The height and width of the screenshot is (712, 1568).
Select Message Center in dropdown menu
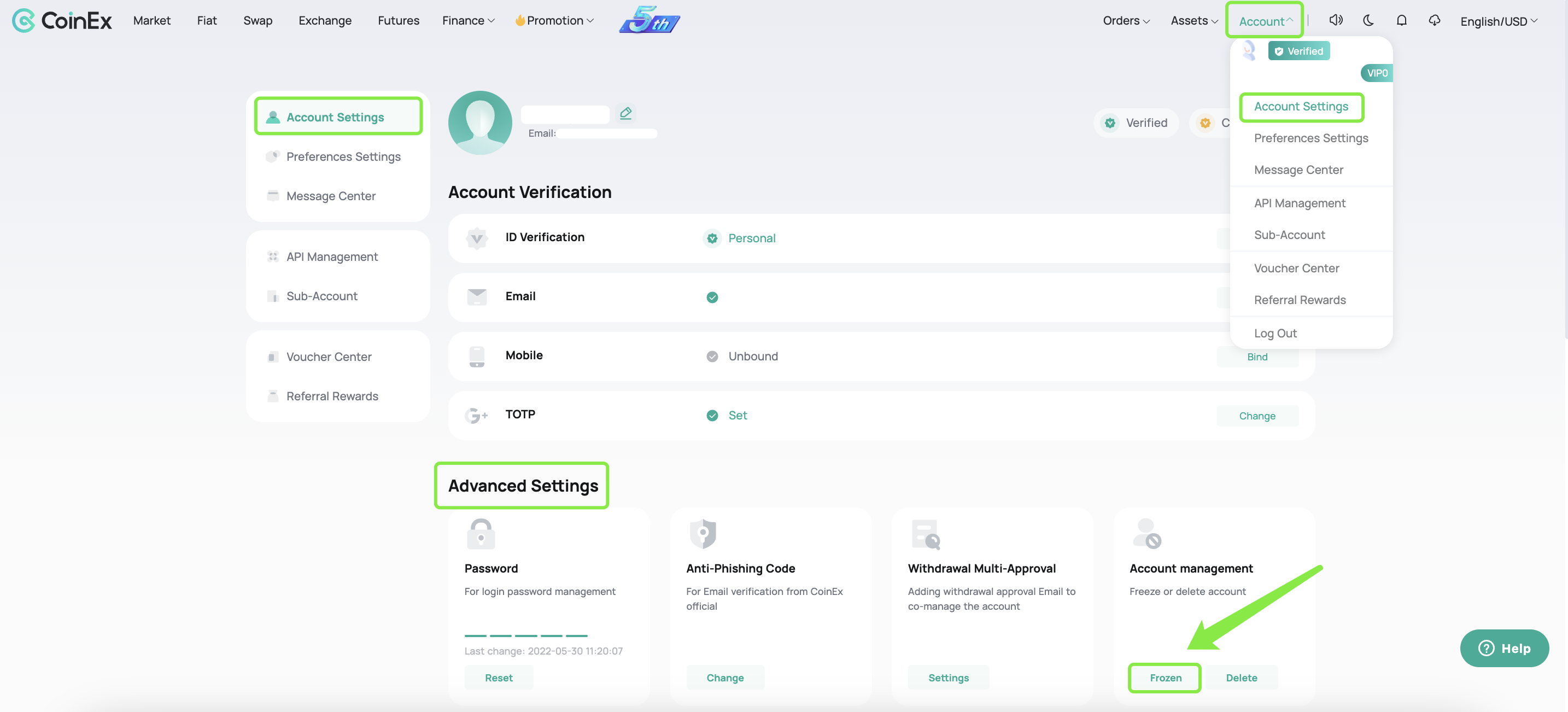pos(1298,170)
